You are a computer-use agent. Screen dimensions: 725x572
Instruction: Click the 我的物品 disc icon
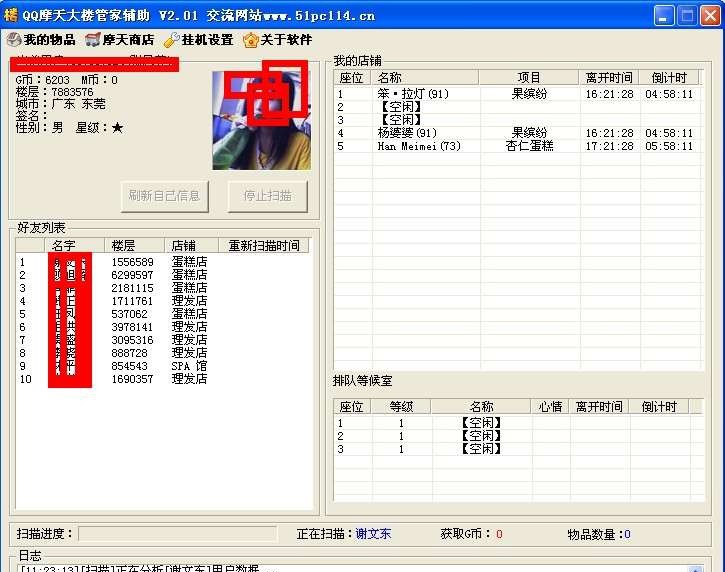coord(14,40)
